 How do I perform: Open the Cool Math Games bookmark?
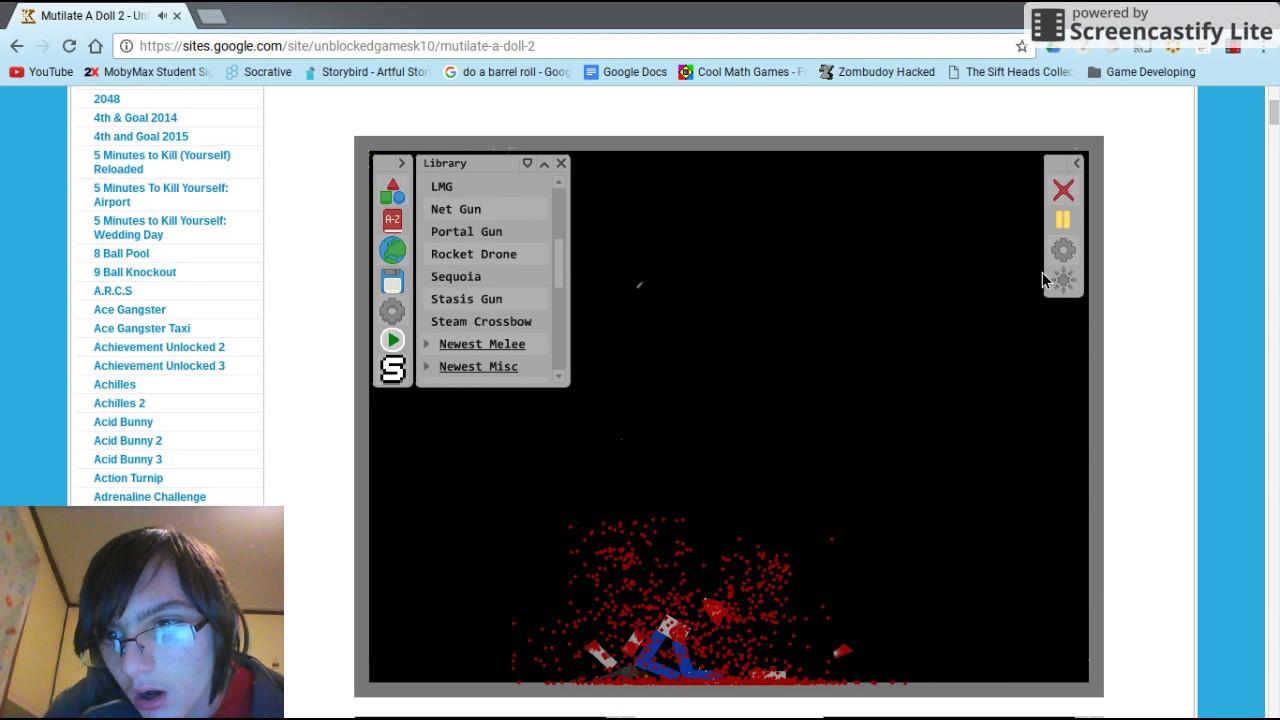(x=741, y=72)
